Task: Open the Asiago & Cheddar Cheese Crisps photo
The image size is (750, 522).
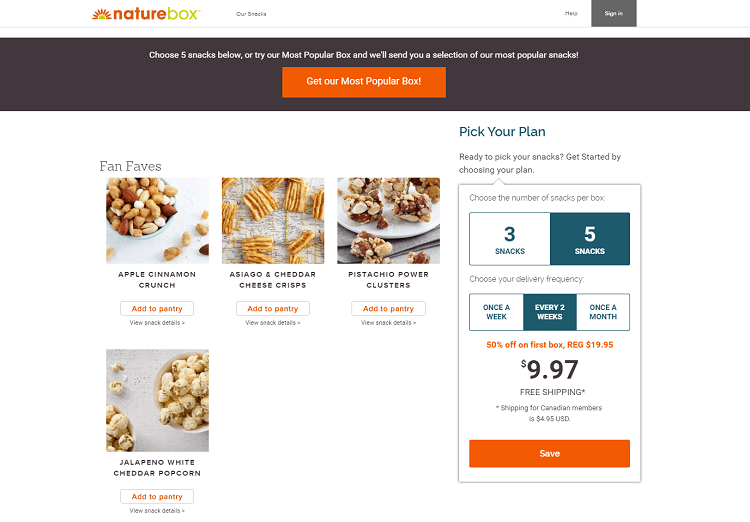Action: point(273,220)
